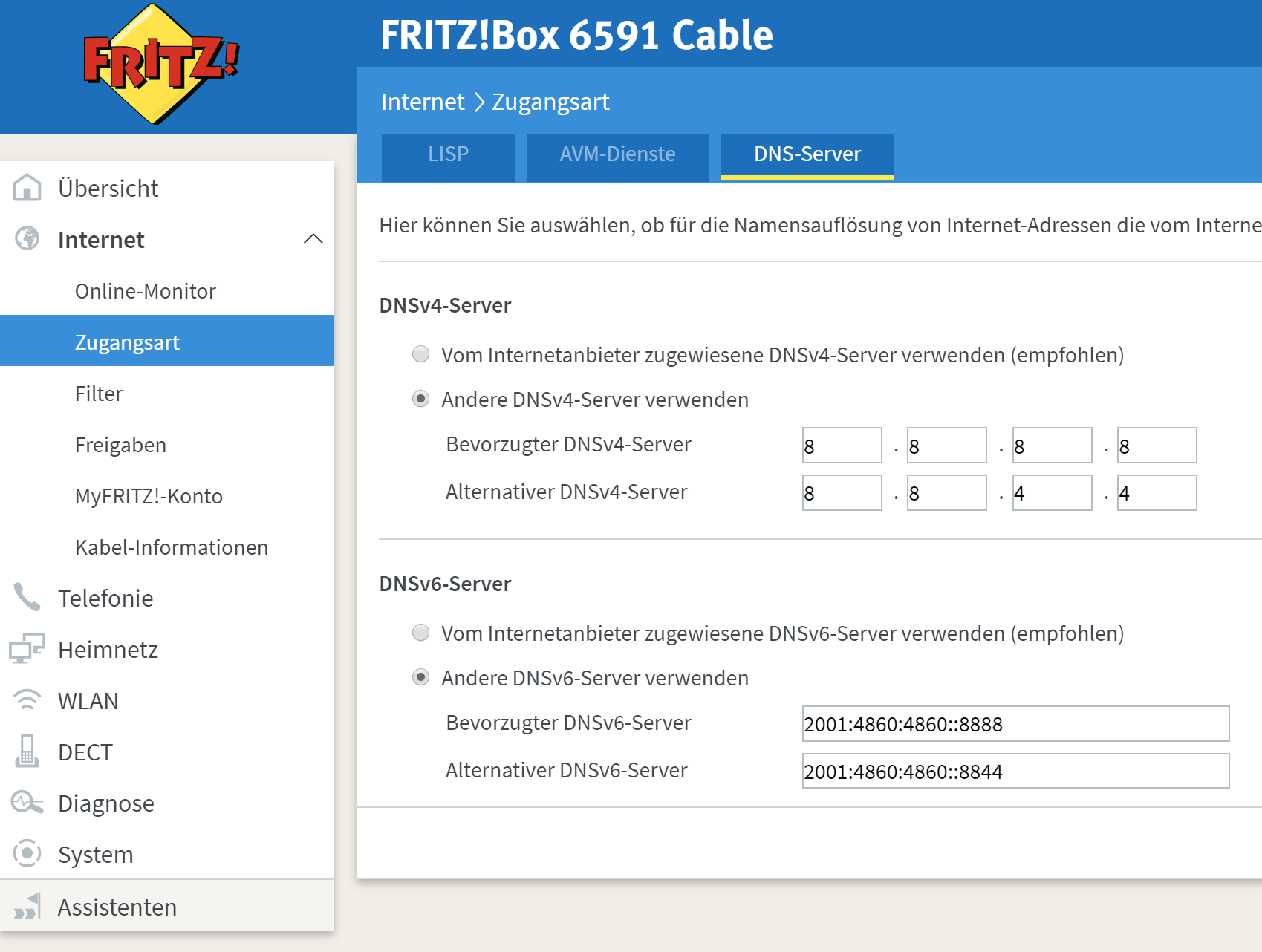Click the Heimnetz computers icon

pos(27,649)
